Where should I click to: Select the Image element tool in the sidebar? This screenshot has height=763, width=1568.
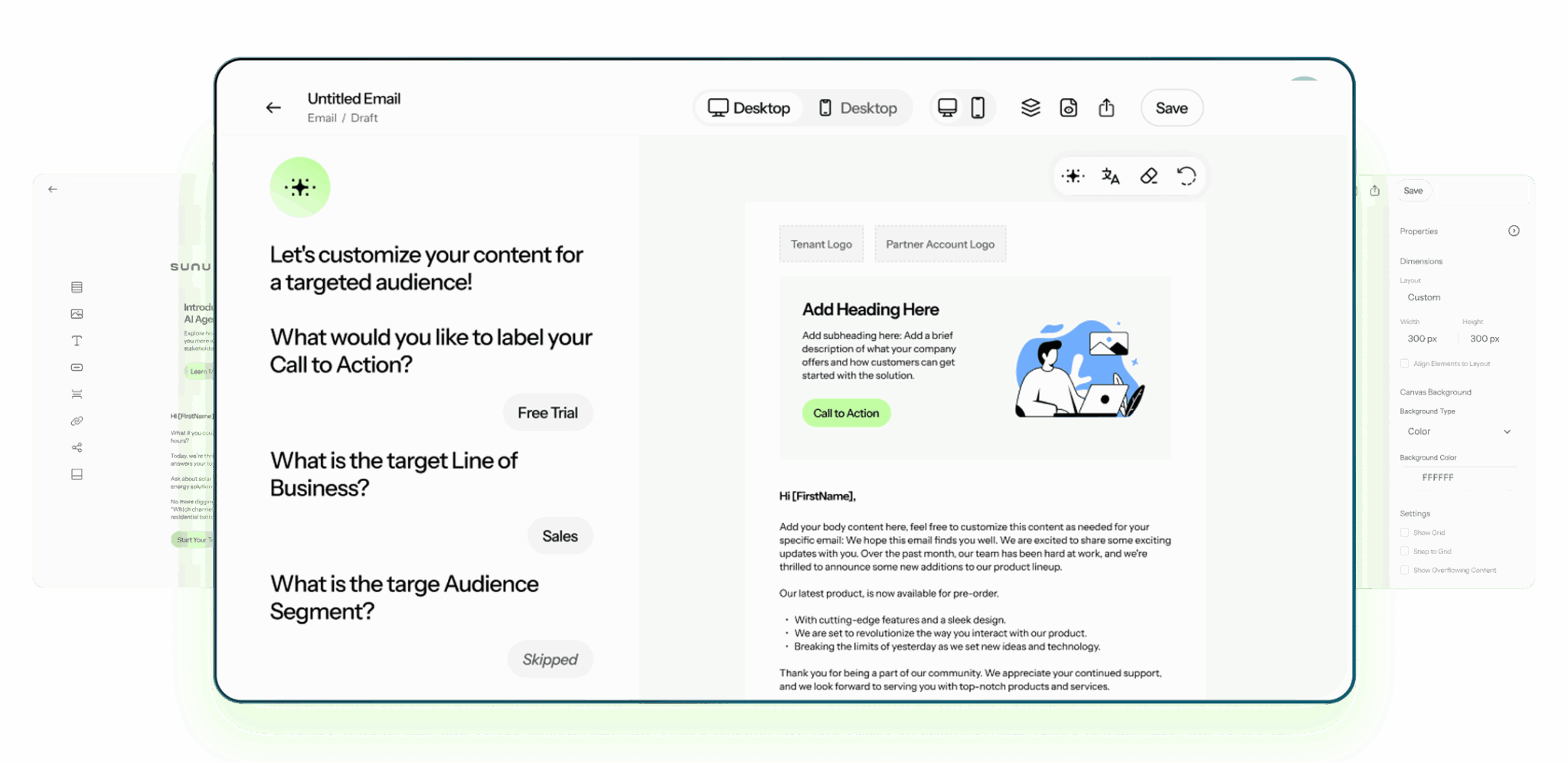click(77, 313)
